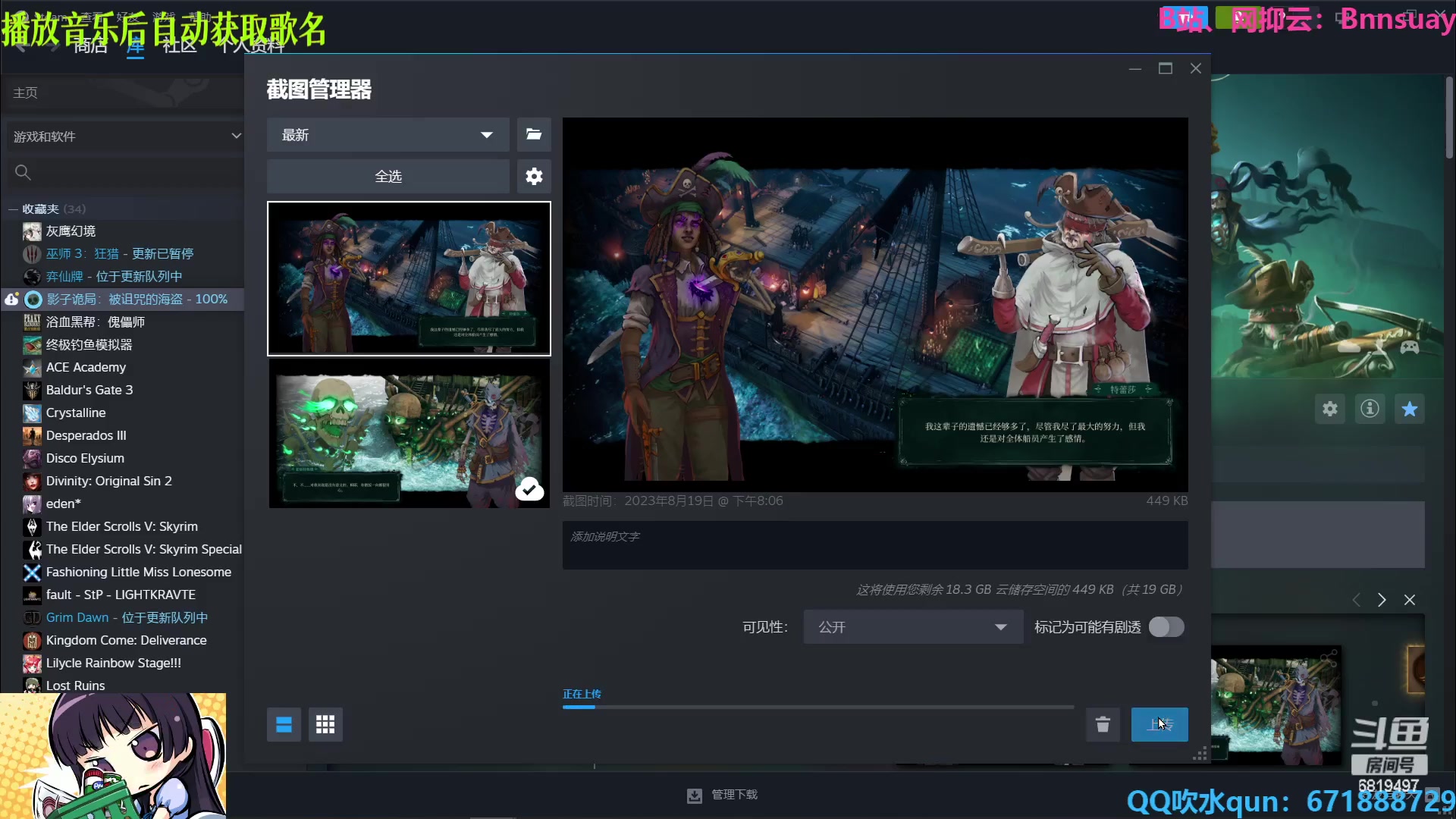The width and height of the screenshot is (1456, 819).
Task: Open skeleton screenshot thumbnail in right panel
Action: click(1276, 704)
